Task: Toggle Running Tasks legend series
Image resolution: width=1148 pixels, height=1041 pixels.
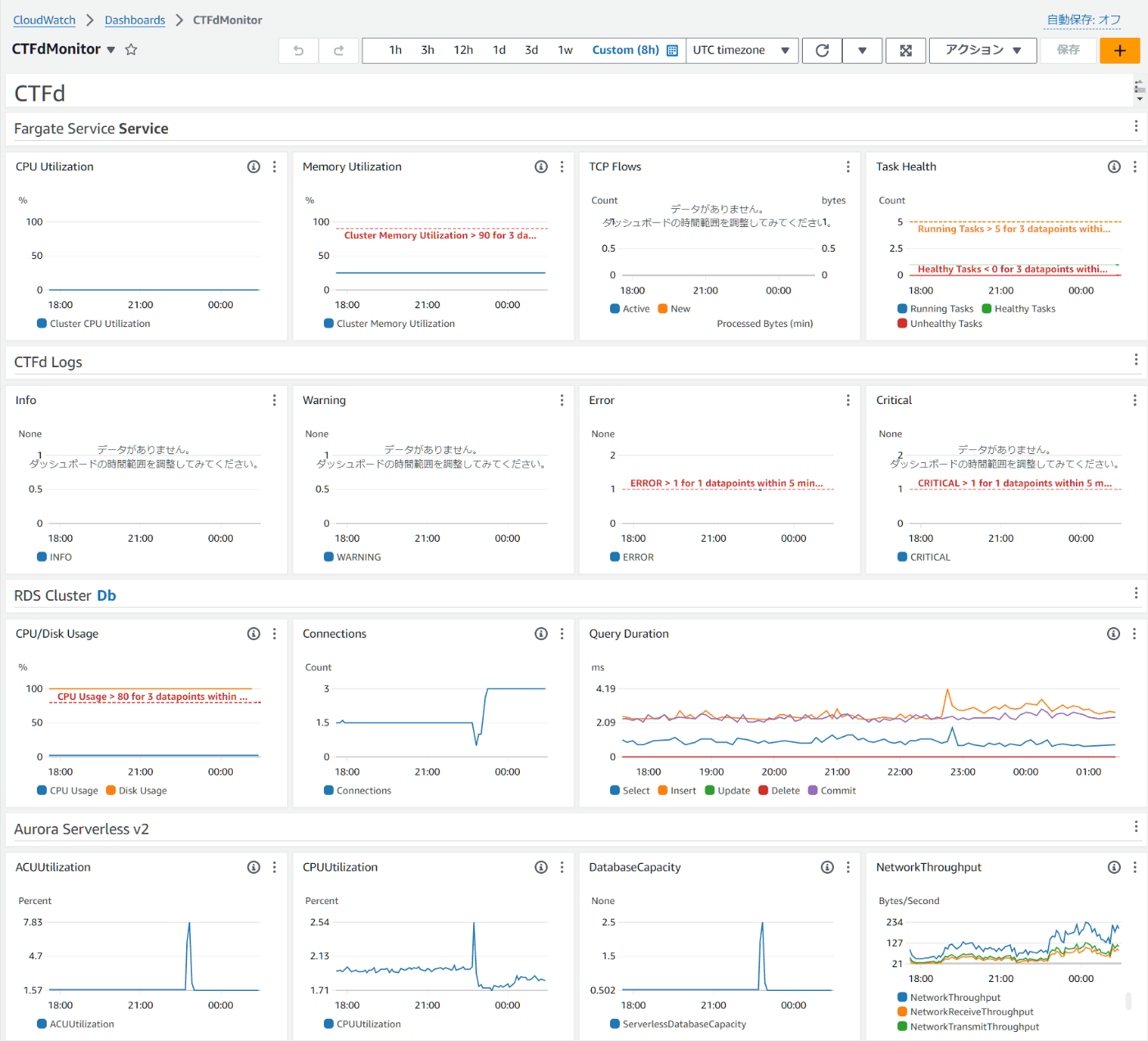Action: click(936, 309)
